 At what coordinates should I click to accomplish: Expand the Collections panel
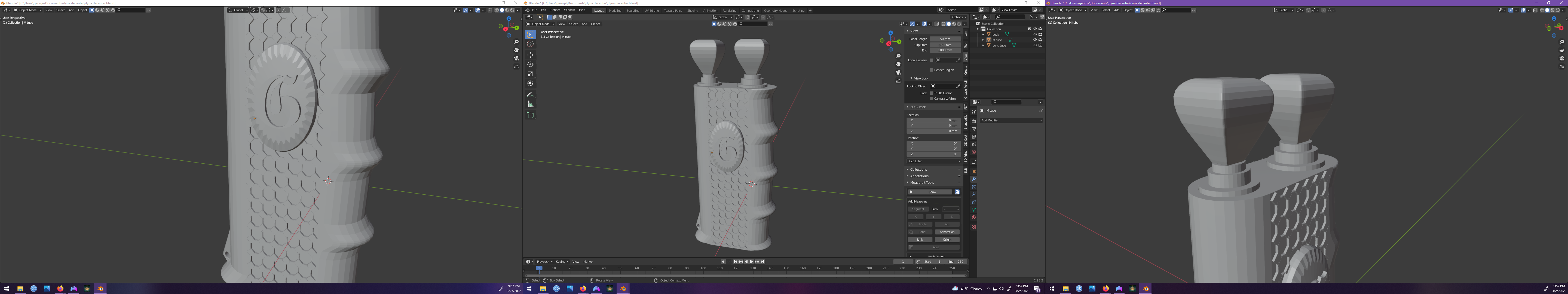(918, 170)
